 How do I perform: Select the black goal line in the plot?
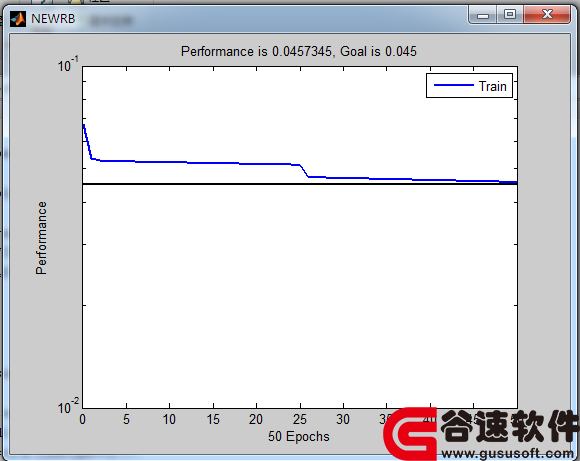300,184
